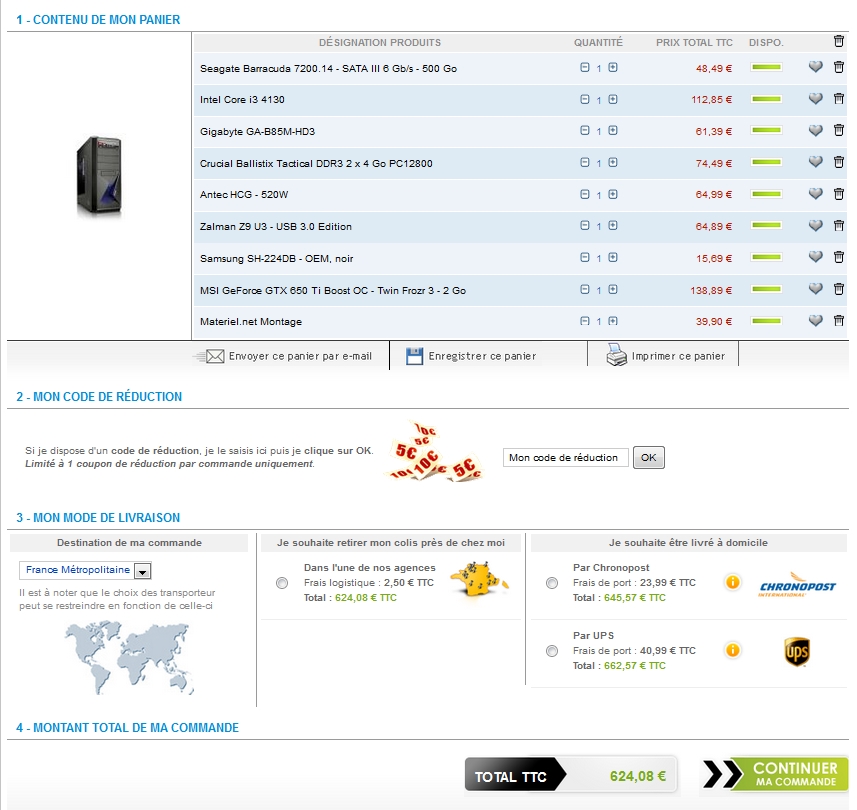
Task: Add Seagate Barracuda to wishlist heart
Action: coord(815,67)
